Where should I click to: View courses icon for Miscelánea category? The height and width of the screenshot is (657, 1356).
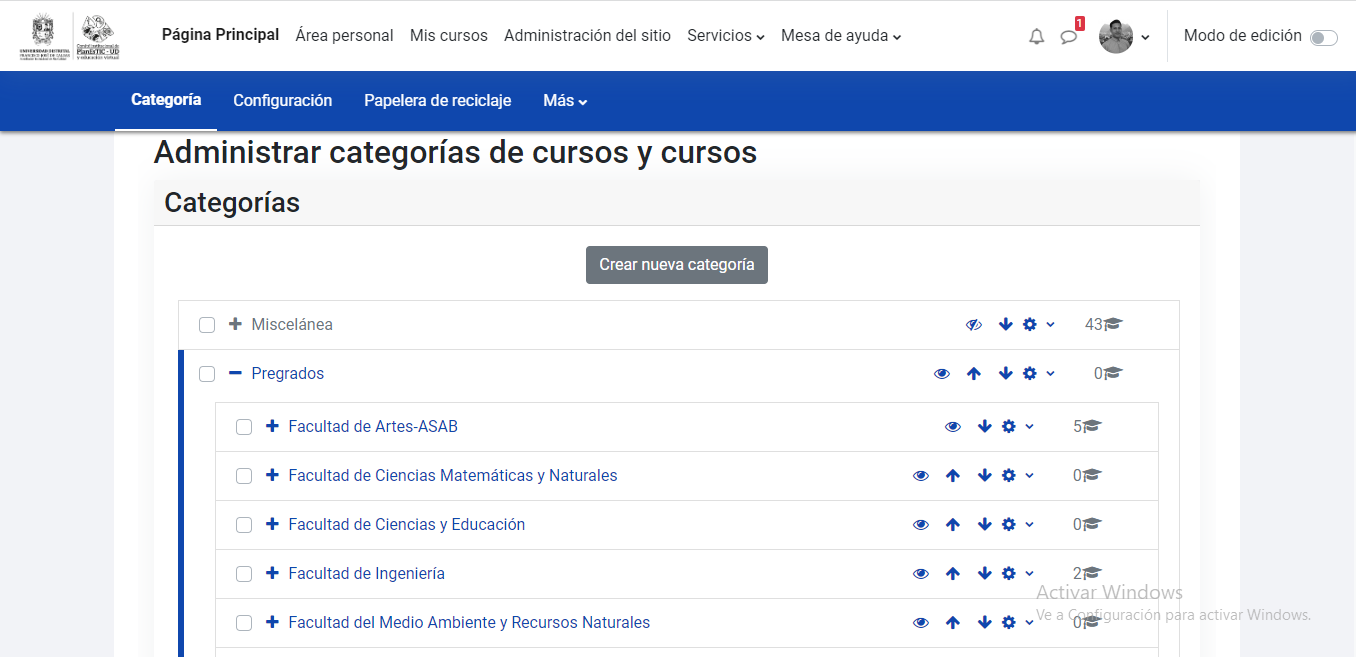[x=1115, y=324]
